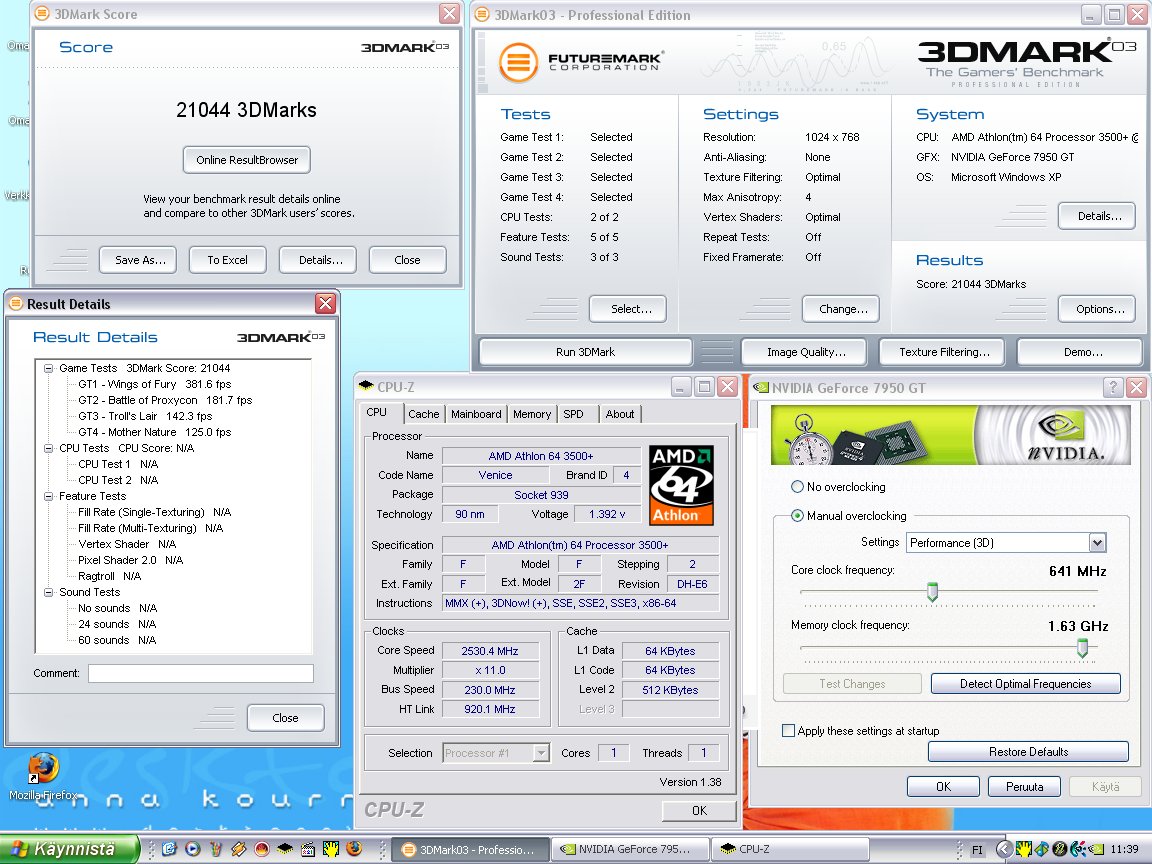Minimize 3DMark03 Professional Edition window

pyautogui.click(x=1091, y=14)
